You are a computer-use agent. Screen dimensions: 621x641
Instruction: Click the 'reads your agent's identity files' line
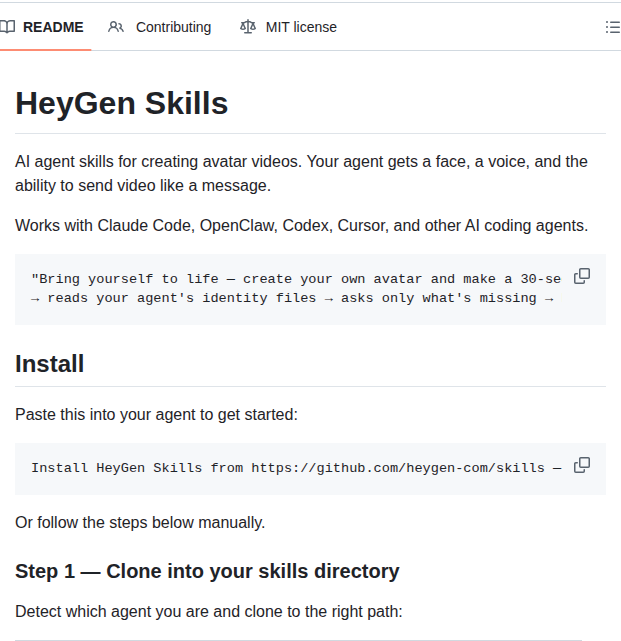pyautogui.click(x=292, y=298)
